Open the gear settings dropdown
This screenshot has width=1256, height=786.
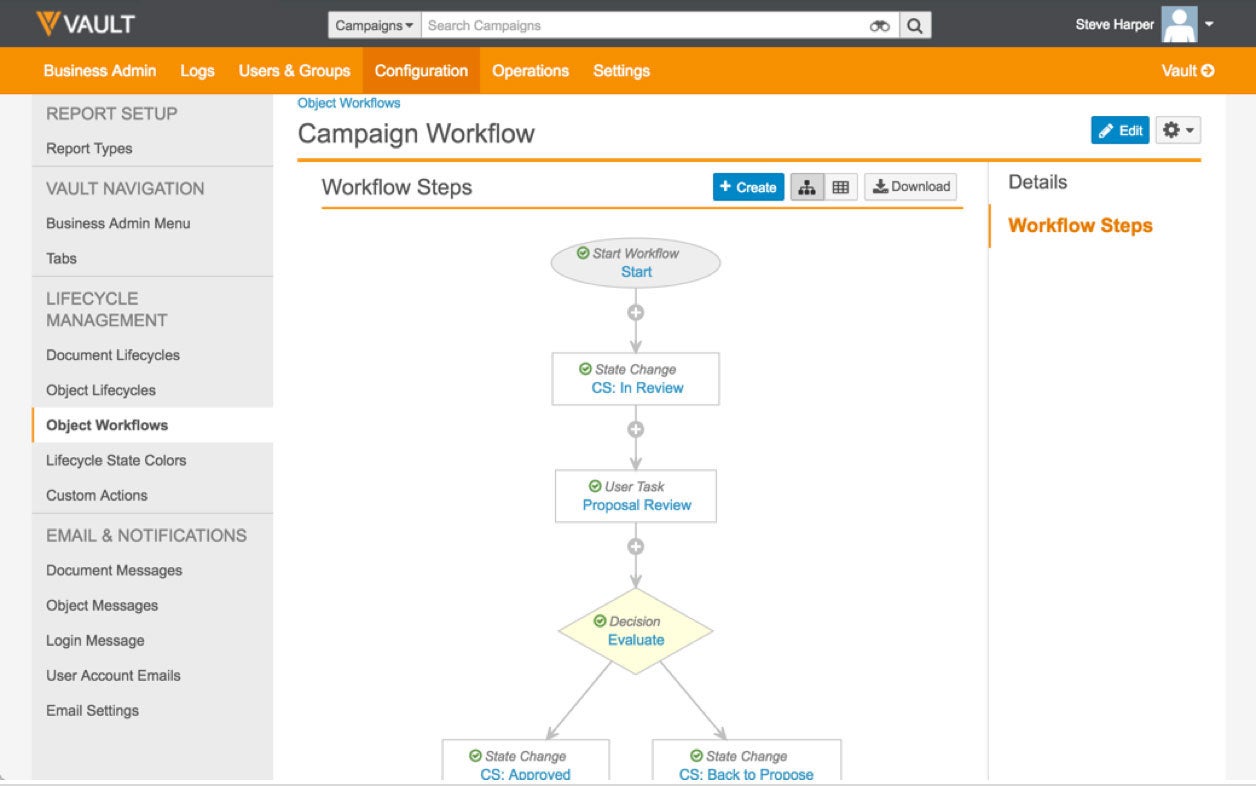pyautogui.click(x=1178, y=130)
